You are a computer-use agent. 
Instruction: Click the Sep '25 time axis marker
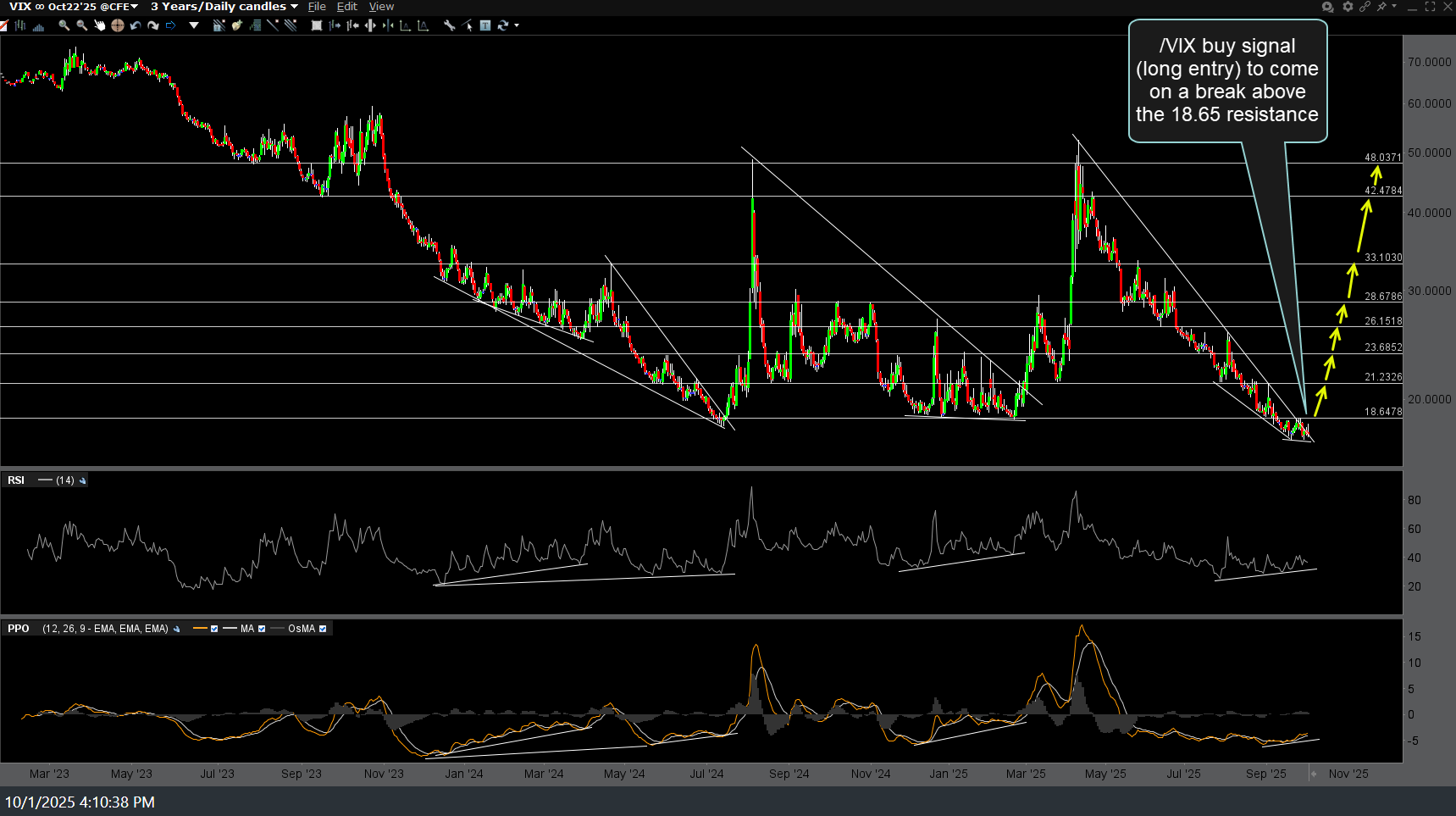click(1266, 774)
